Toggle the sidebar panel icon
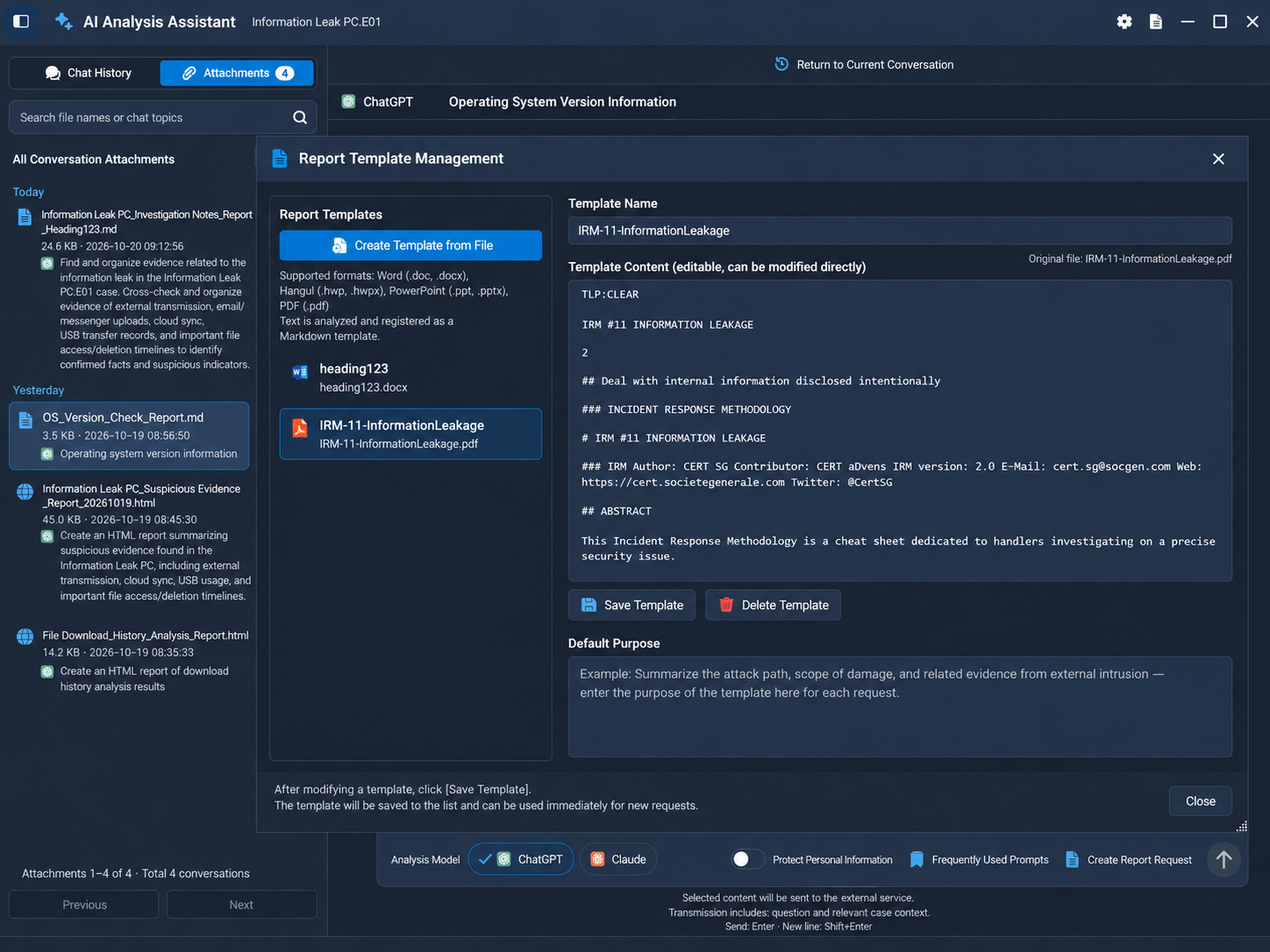 tap(21, 21)
